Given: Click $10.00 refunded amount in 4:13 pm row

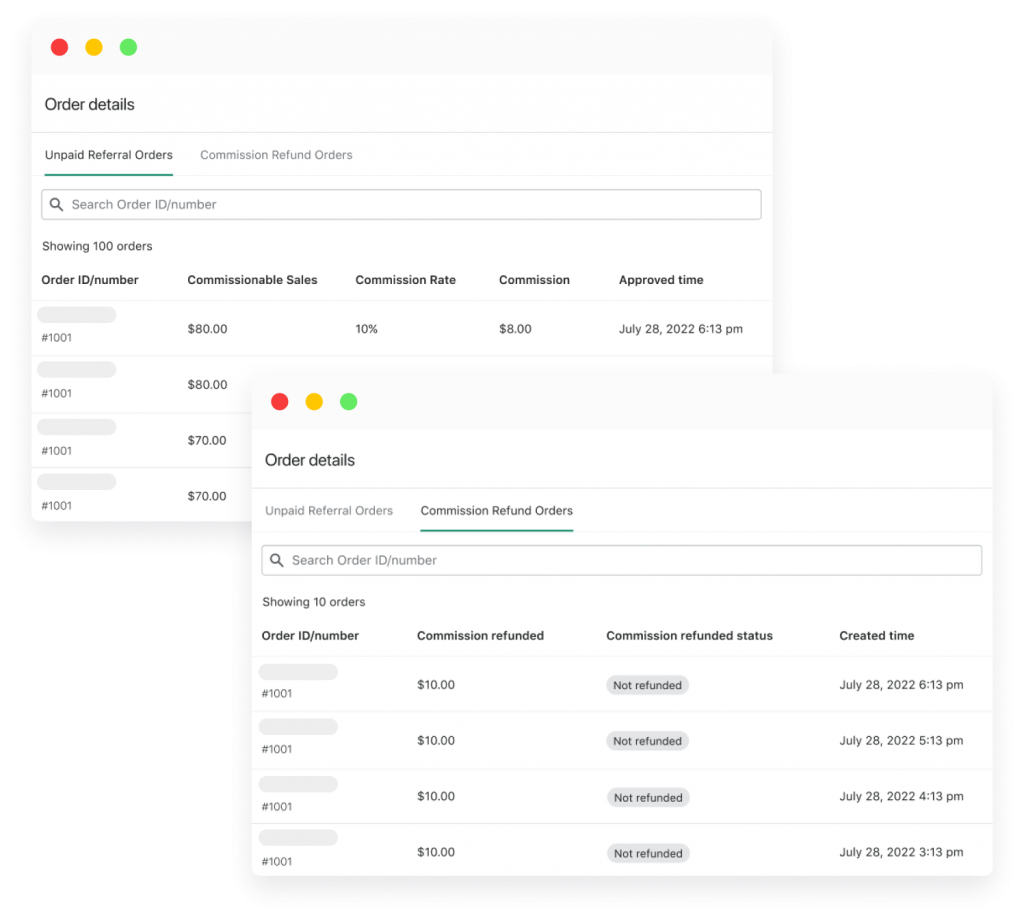Looking at the screenshot, I should point(436,796).
